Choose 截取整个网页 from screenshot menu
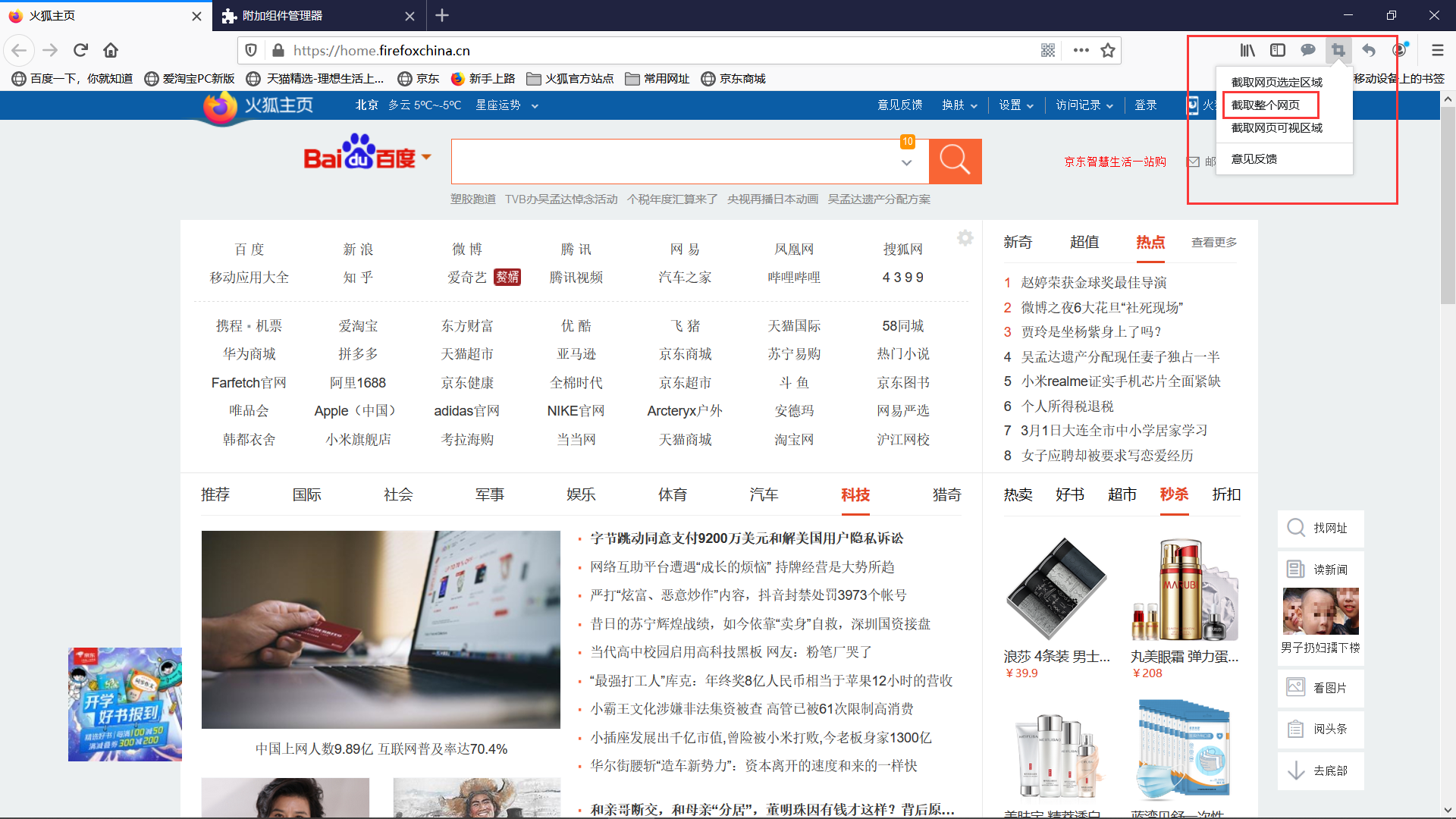Image resolution: width=1456 pixels, height=819 pixels. click(1265, 105)
